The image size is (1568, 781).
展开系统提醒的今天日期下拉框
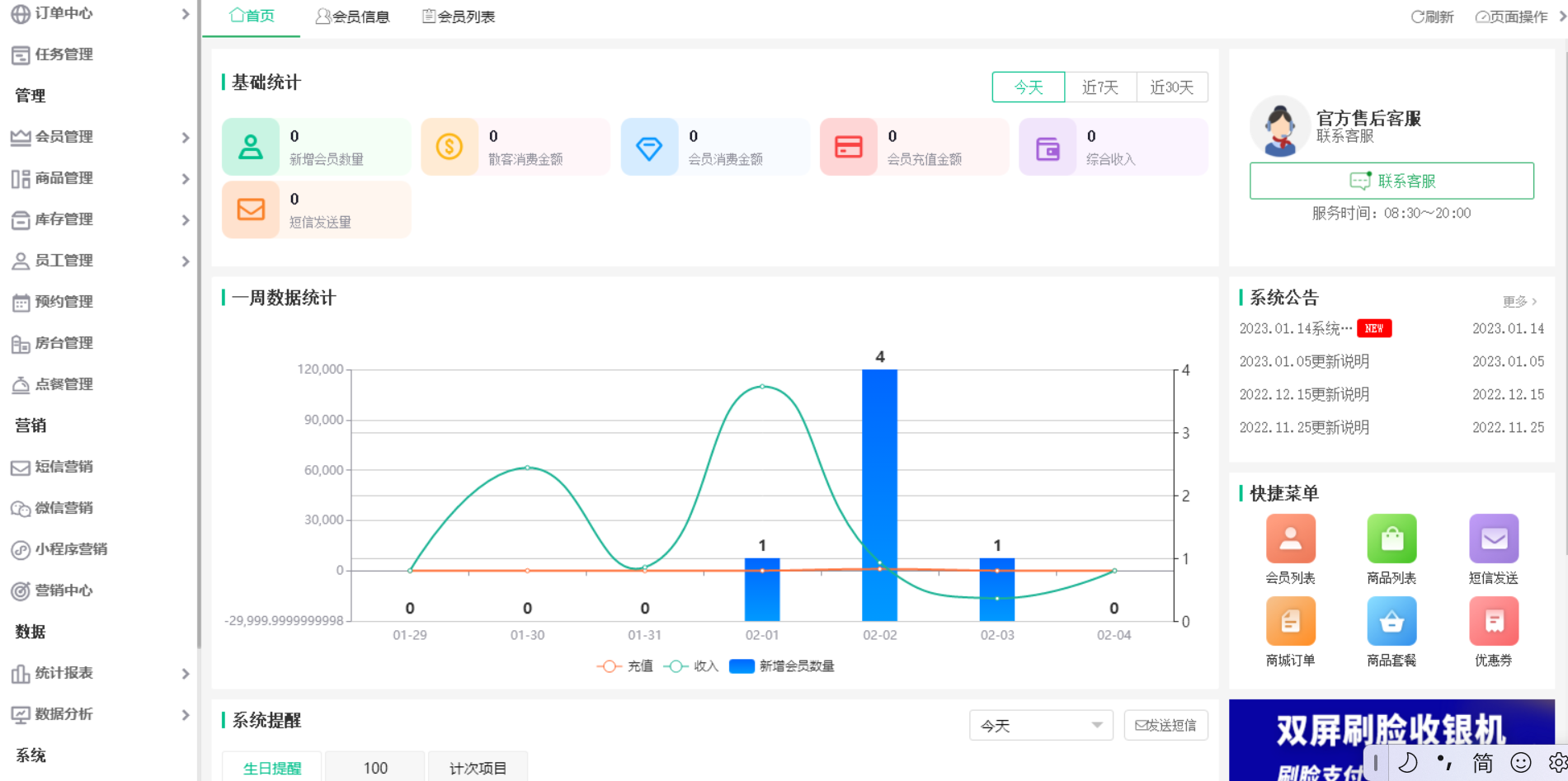1041,725
